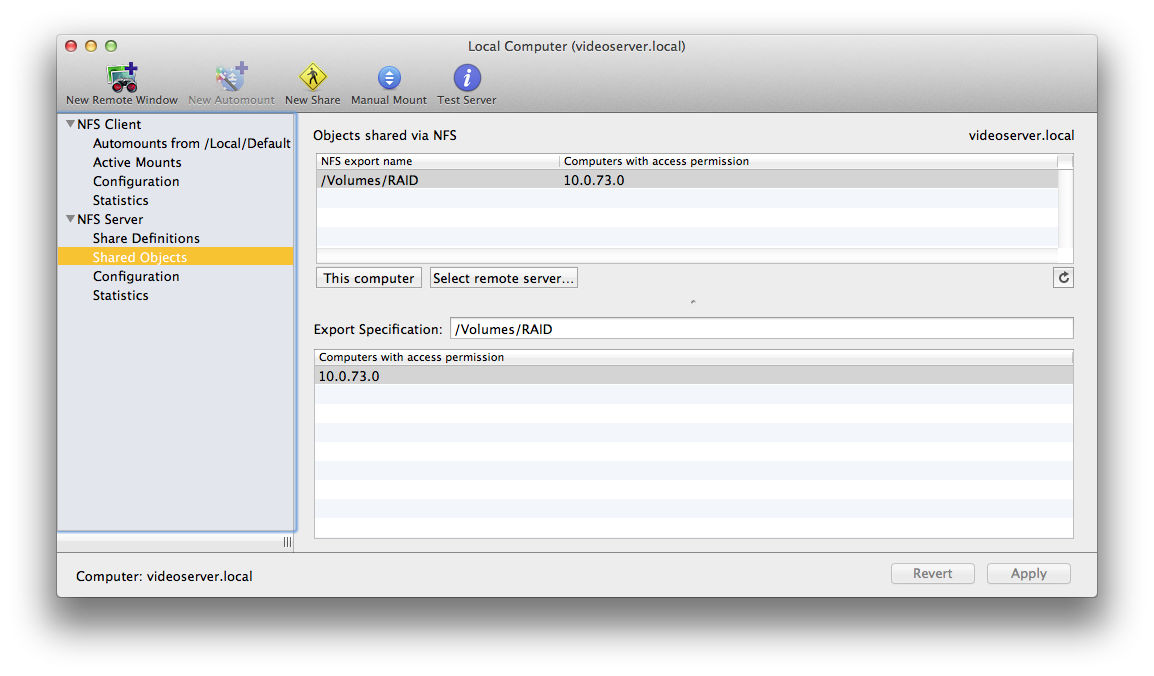Open the Manual Mount tool
The width and height of the screenshot is (1154, 676).
pyautogui.click(x=389, y=84)
